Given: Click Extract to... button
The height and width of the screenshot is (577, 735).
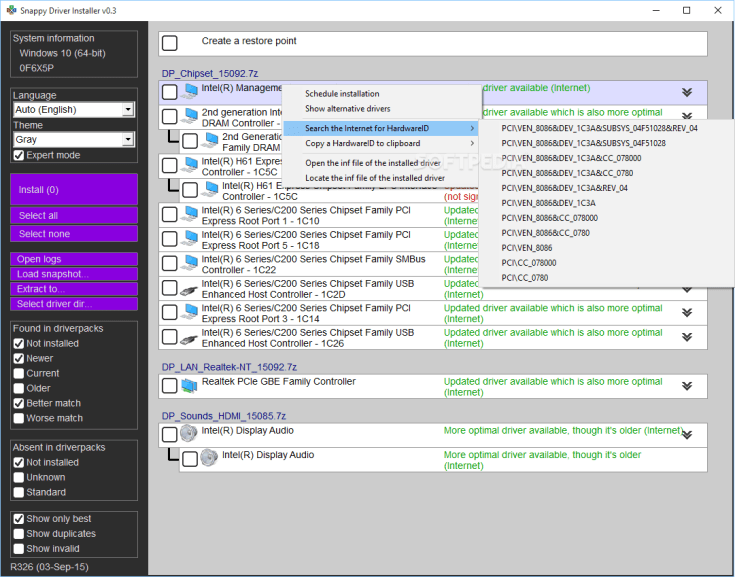Looking at the screenshot, I should [74, 289].
